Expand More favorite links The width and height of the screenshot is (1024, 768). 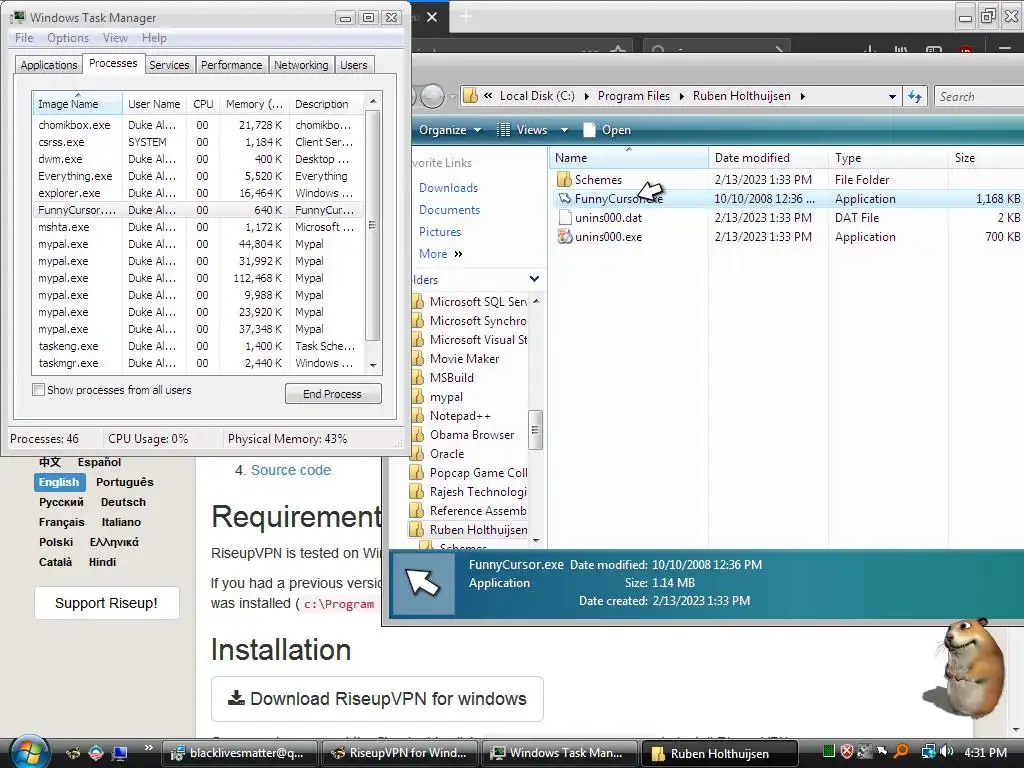(441, 254)
